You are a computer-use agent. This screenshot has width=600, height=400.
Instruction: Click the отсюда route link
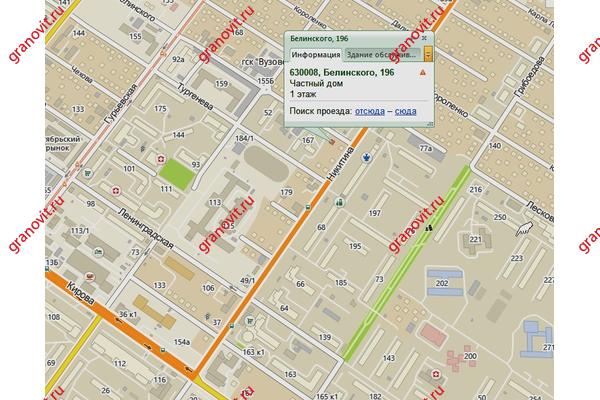(370, 111)
